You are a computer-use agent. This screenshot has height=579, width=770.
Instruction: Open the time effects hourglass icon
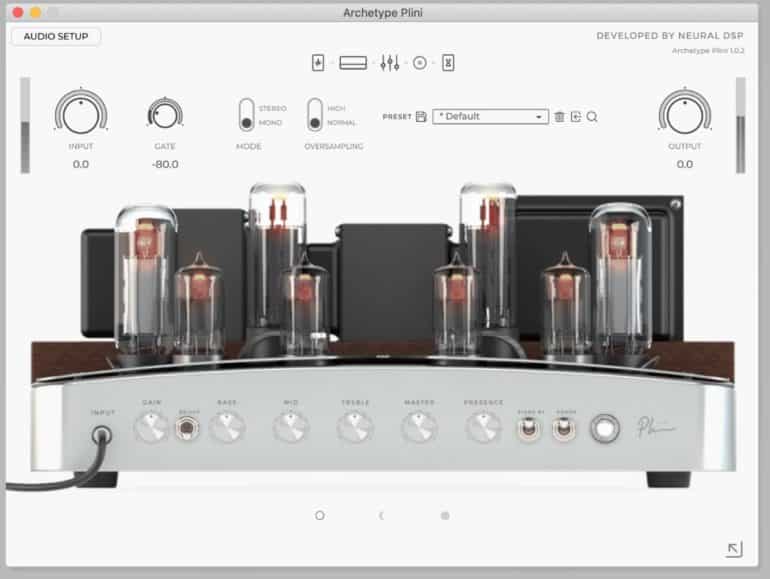(x=449, y=63)
